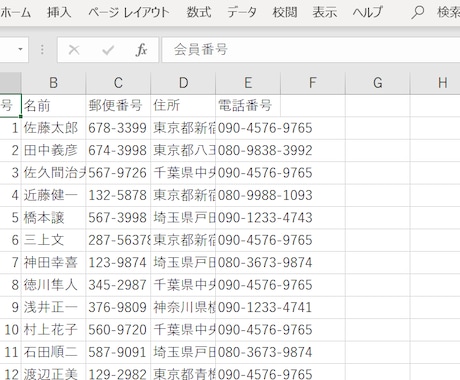Open the 挿入 ribbon tab

(x=59, y=13)
